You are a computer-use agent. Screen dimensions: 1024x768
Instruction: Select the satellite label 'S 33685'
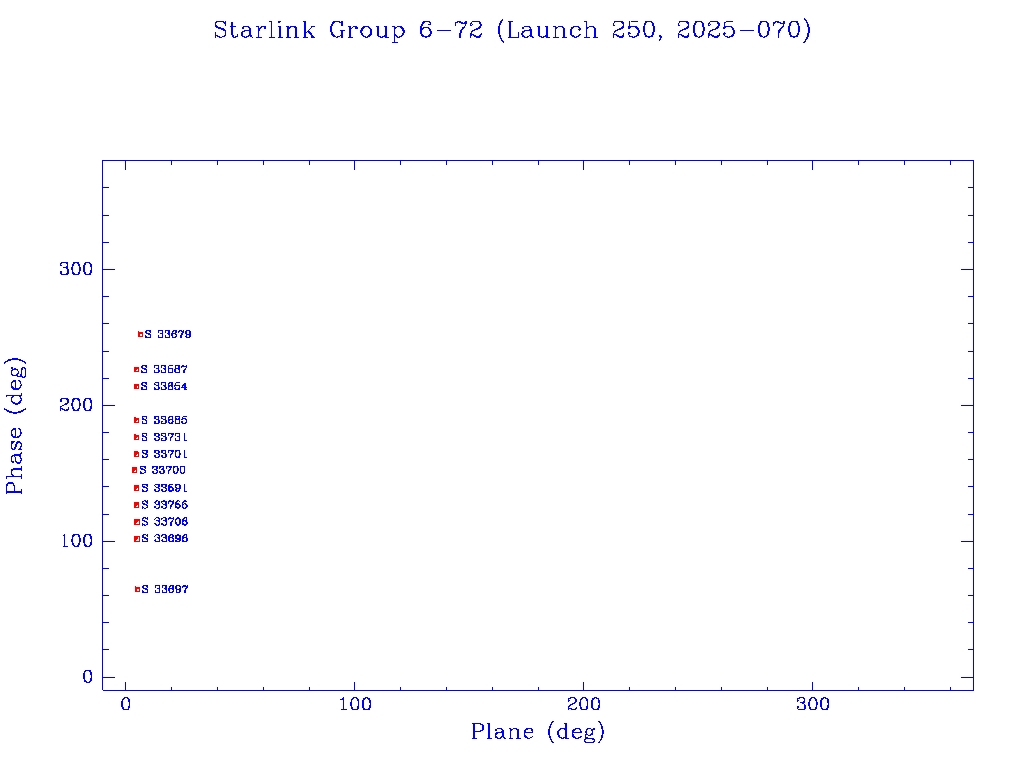click(165, 421)
